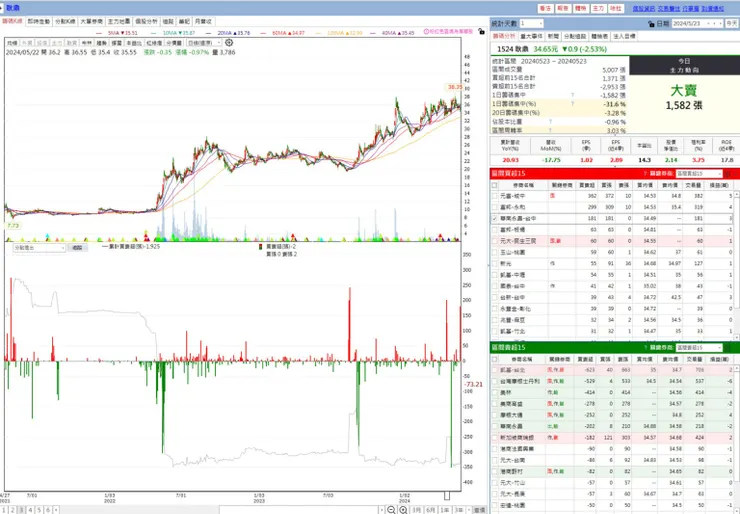
Task: Zoom out the chart with the minus magnifier
Action: click(391, 510)
